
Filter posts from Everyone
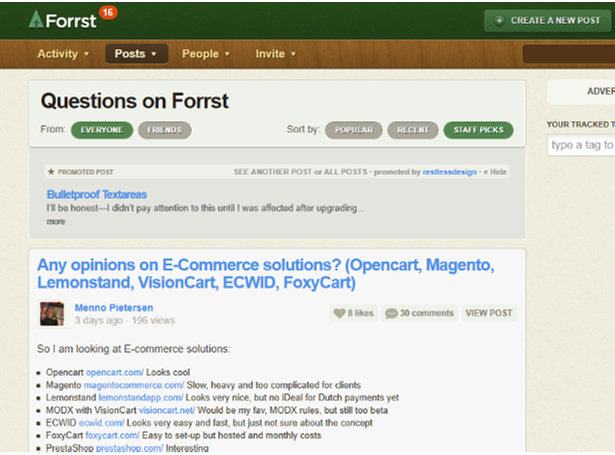coord(102,130)
